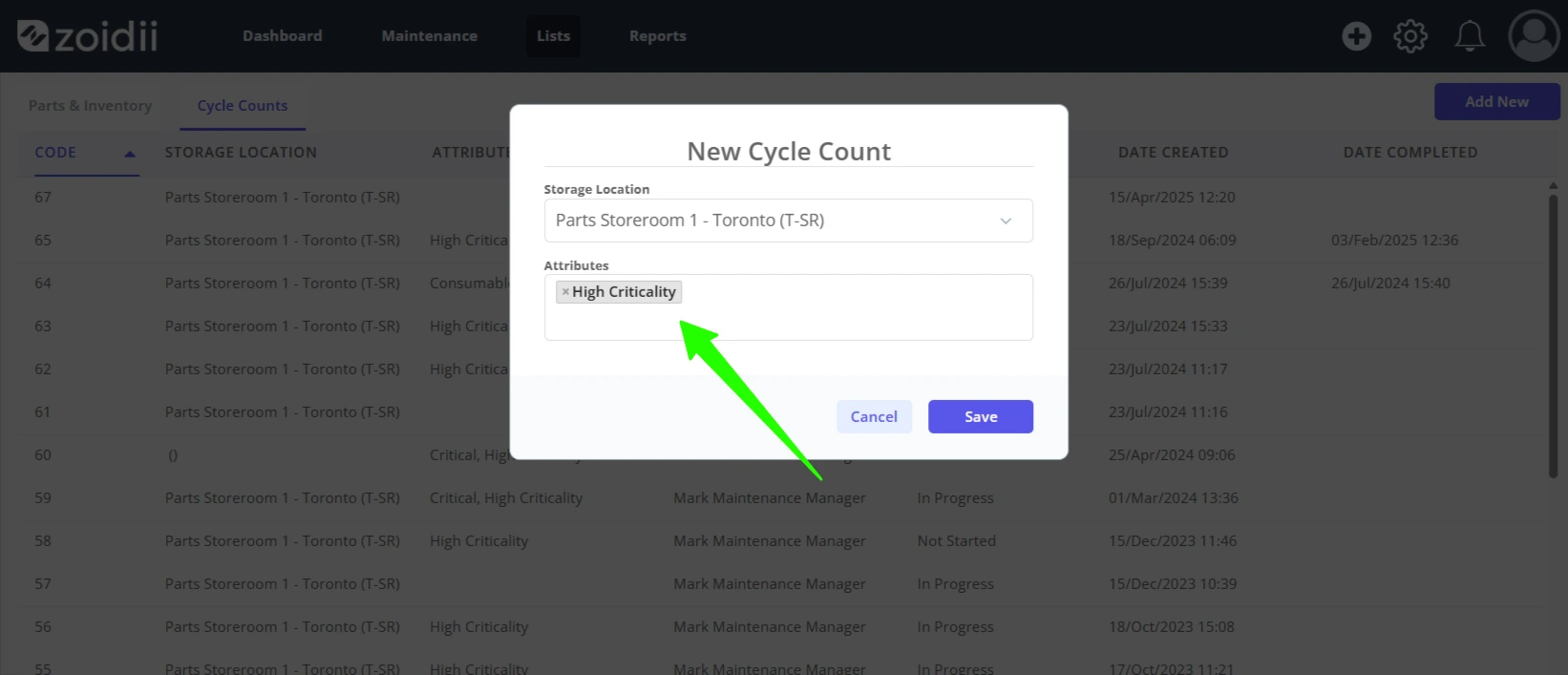The height and width of the screenshot is (675, 1568).
Task: Click date completed 03/Feb/2025 12:36
Action: click(x=1394, y=241)
